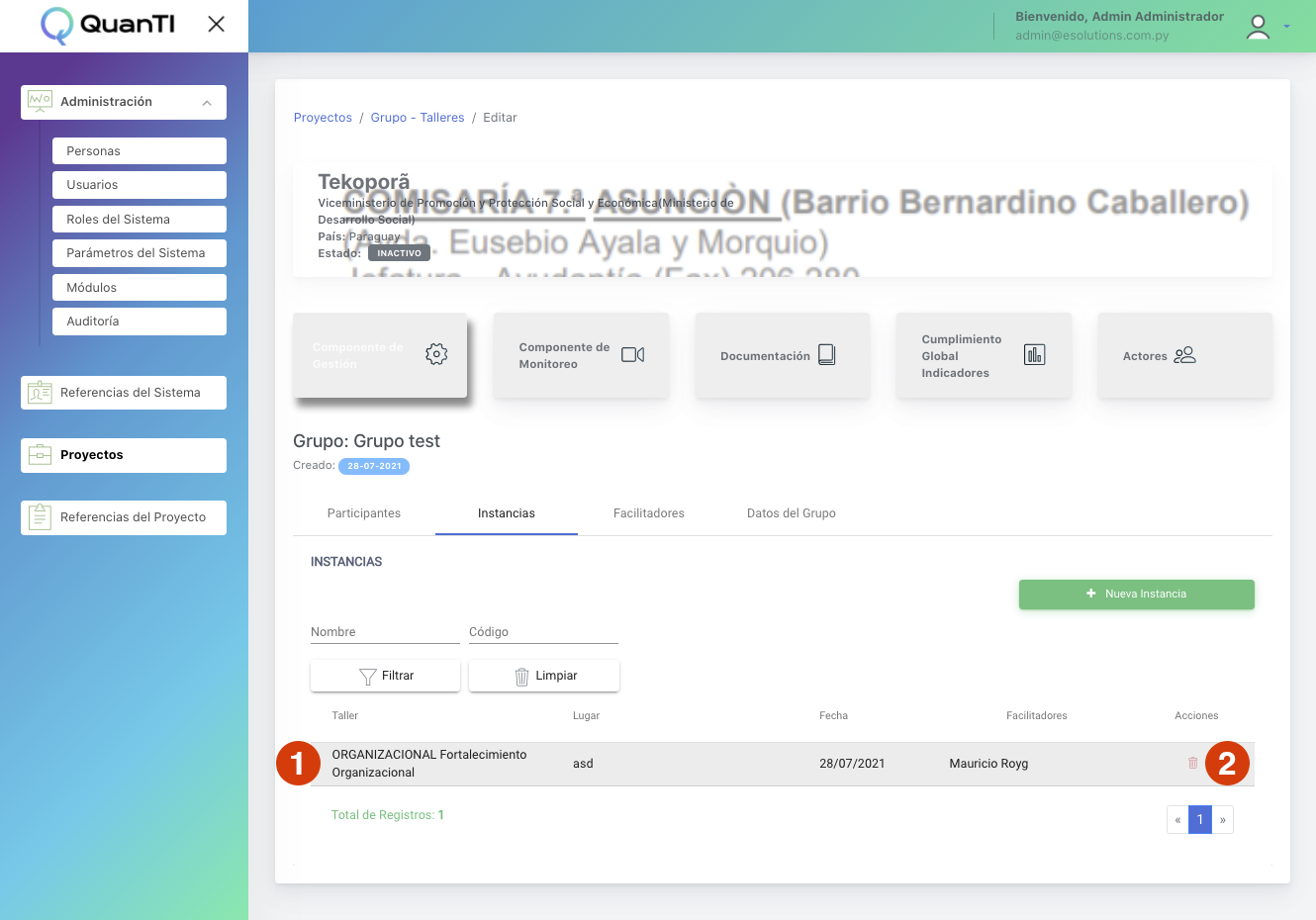Click the Documentación book icon
Screen dimensions: 1316x920
(x=827, y=355)
